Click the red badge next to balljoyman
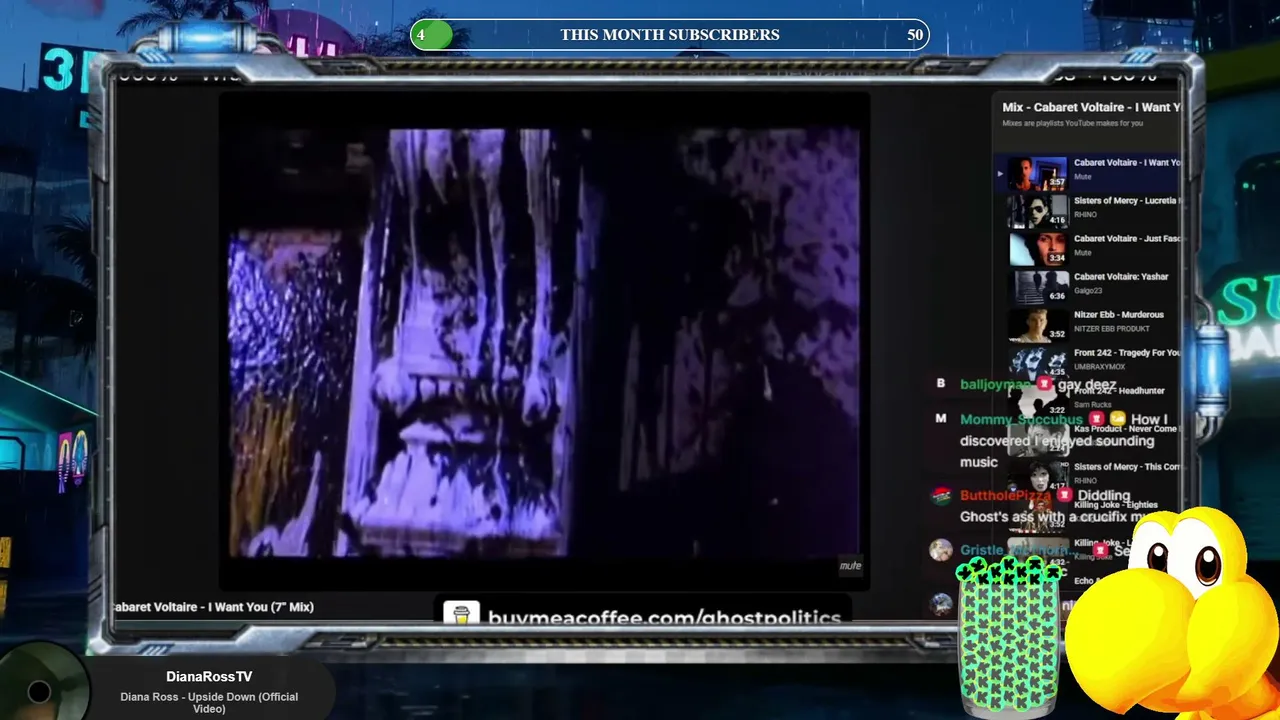The width and height of the screenshot is (1280, 720). [1044, 384]
